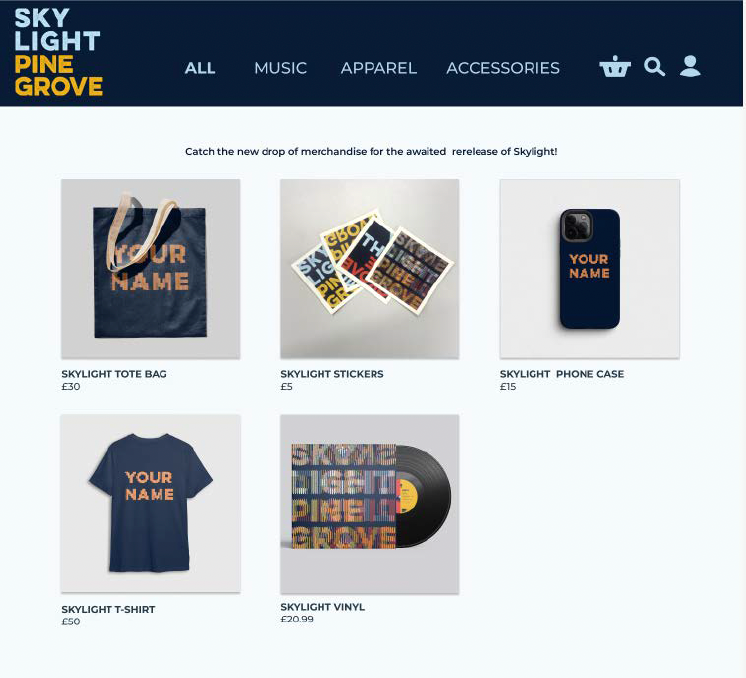View the stickers product image
Viewport: 746px width, 678px height.
click(370, 269)
